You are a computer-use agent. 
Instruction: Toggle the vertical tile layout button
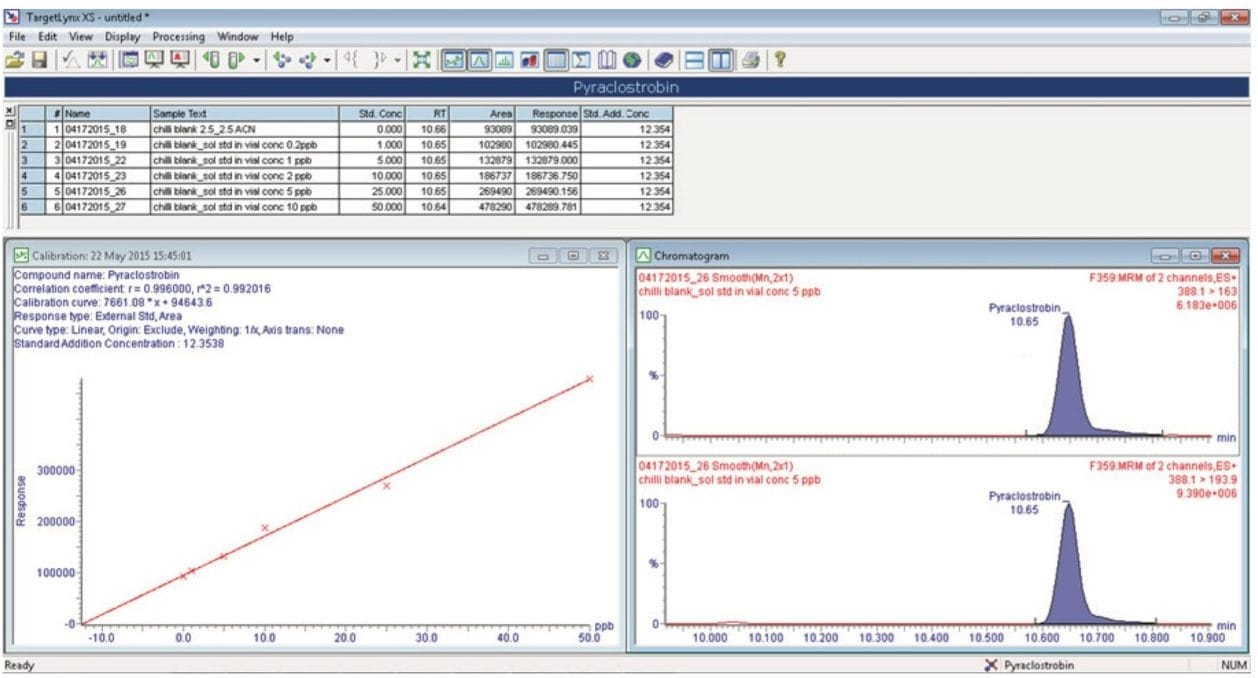(719, 61)
